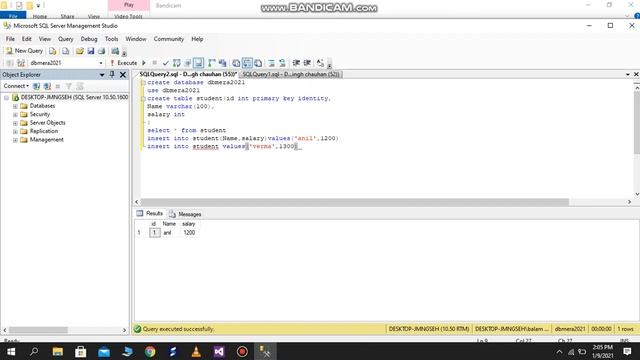Click the Windows Start button

tap(11, 351)
